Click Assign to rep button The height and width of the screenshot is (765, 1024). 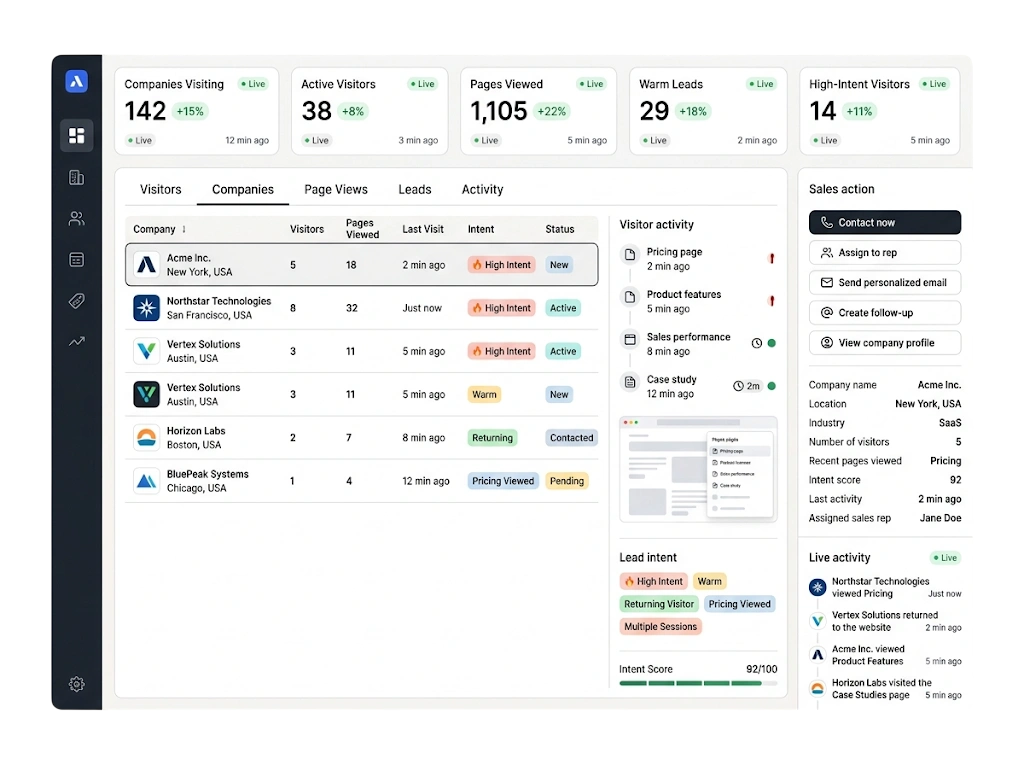click(884, 252)
